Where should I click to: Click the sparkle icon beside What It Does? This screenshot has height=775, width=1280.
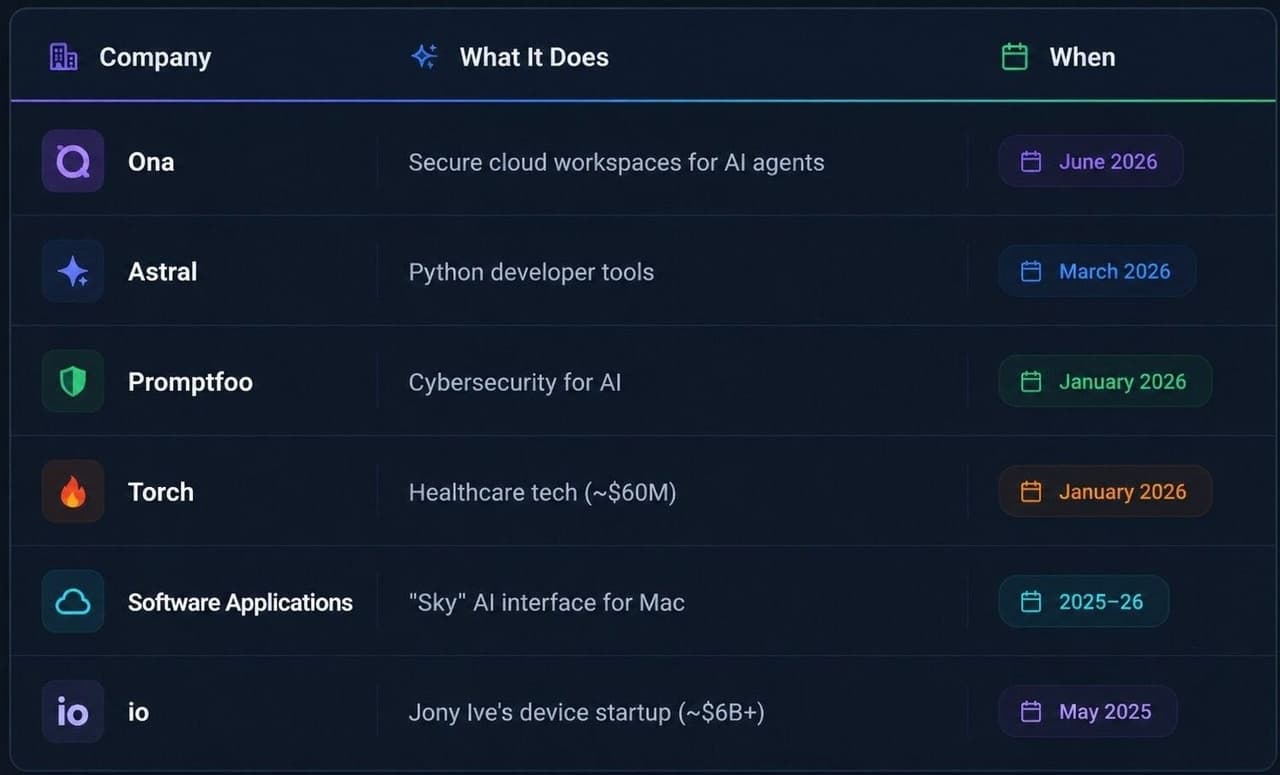click(424, 57)
